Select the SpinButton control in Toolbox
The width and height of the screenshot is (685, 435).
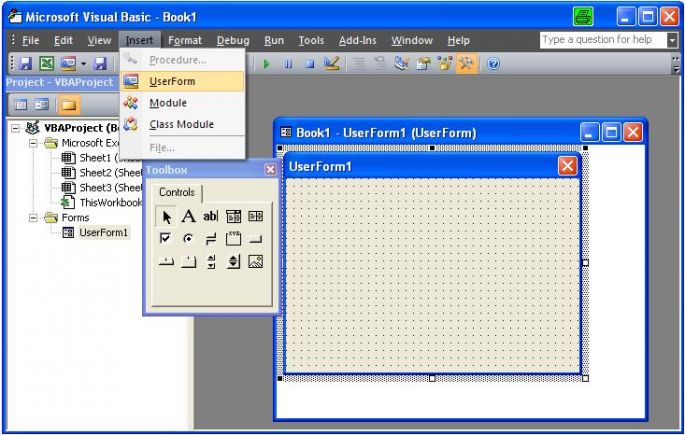coord(233,262)
